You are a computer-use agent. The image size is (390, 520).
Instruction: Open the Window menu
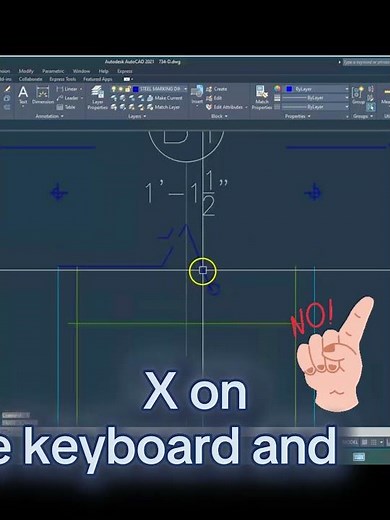[81, 71]
